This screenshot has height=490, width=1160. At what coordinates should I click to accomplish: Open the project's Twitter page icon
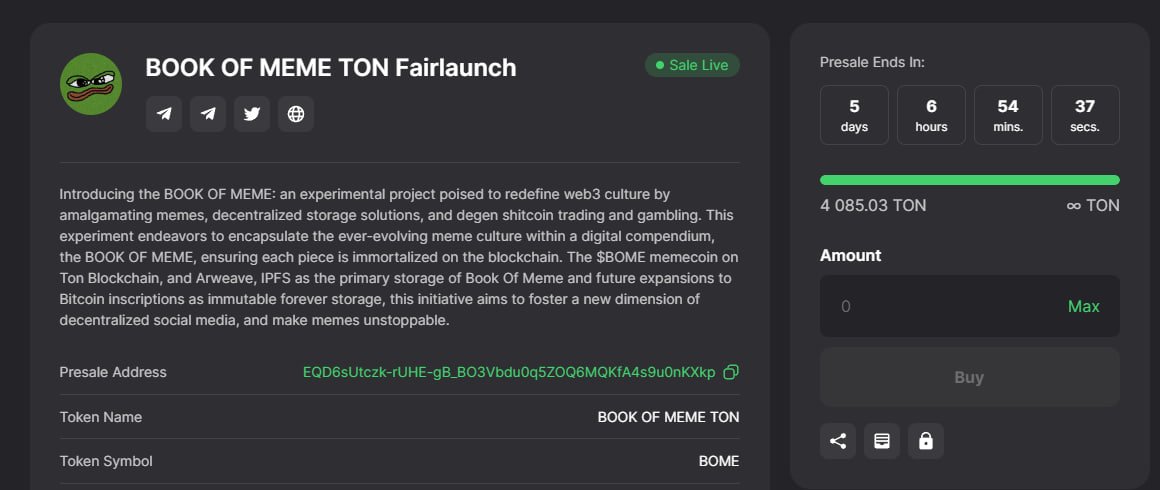pos(252,114)
